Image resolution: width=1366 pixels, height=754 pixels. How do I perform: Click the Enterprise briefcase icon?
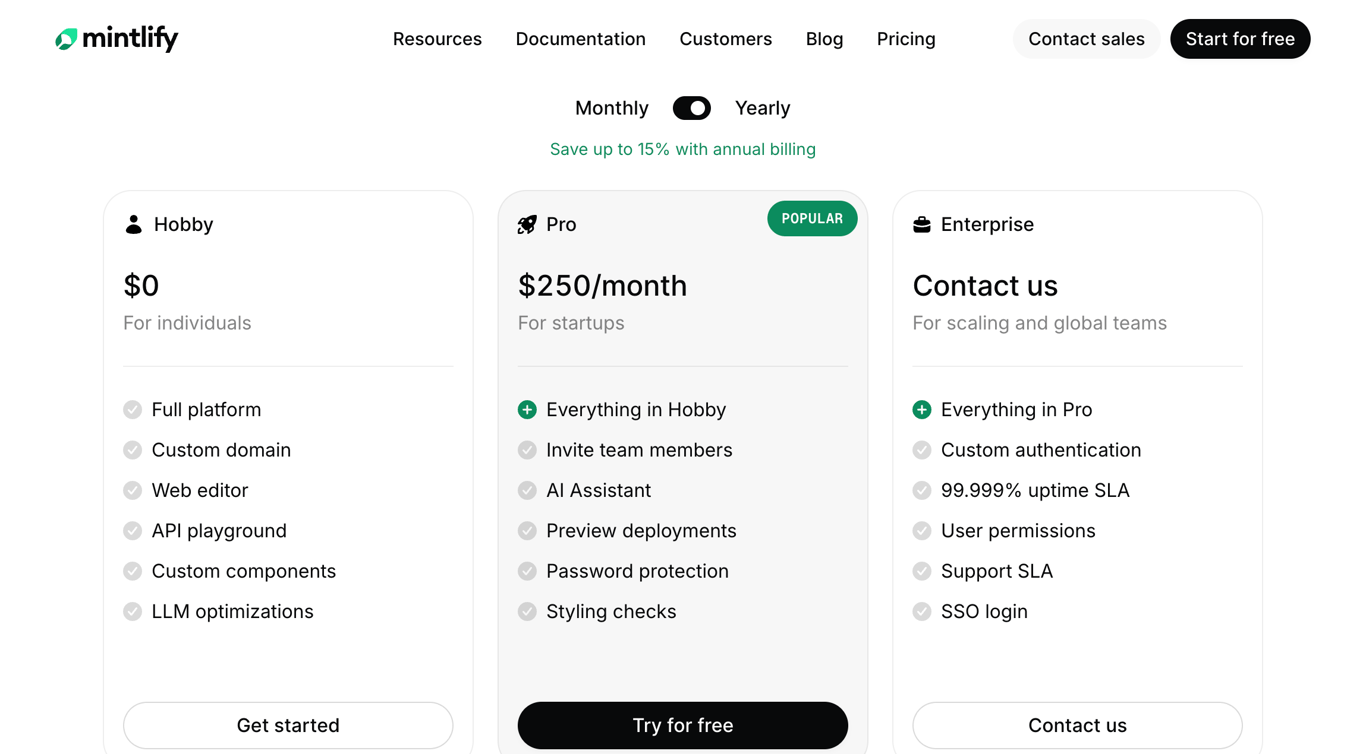[922, 224]
